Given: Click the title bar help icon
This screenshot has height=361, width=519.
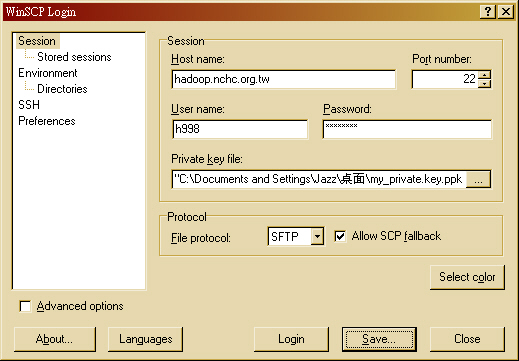Looking at the screenshot, I should [488, 12].
